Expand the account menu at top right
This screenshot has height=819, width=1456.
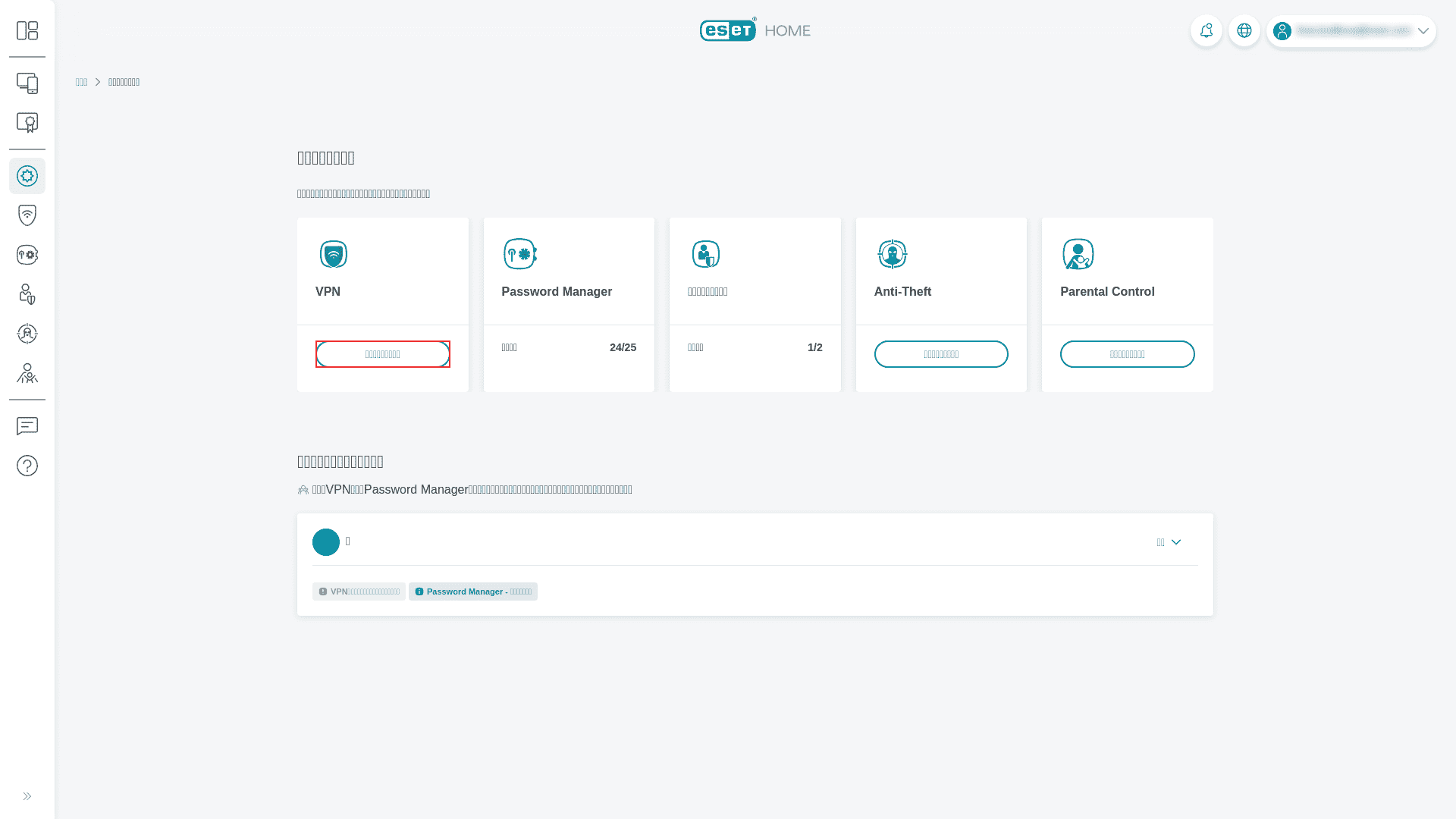point(1423,31)
